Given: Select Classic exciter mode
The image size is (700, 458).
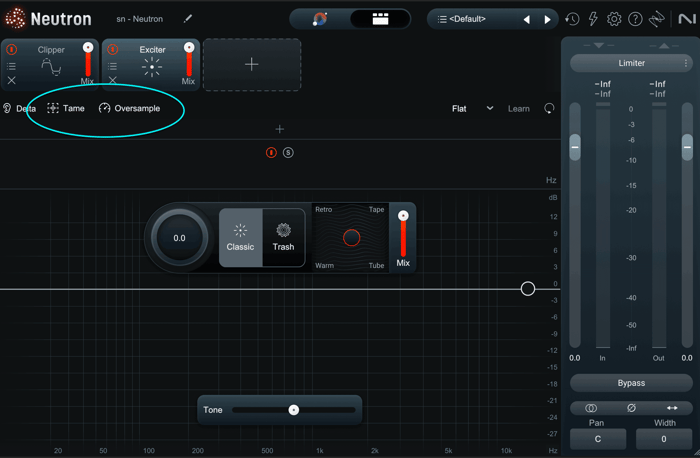Looking at the screenshot, I should click(240, 237).
